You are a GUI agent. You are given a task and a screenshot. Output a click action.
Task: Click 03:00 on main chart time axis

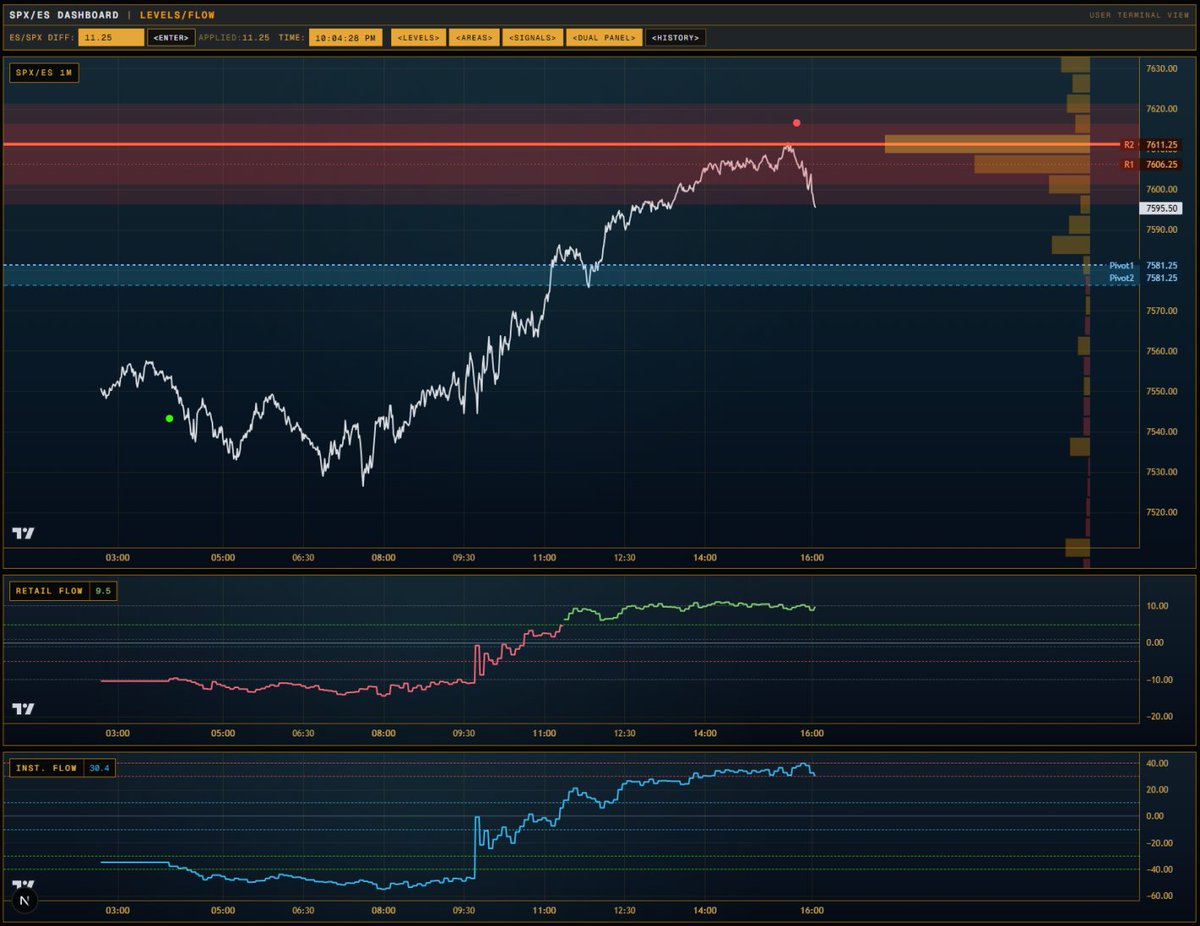(x=117, y=558)
